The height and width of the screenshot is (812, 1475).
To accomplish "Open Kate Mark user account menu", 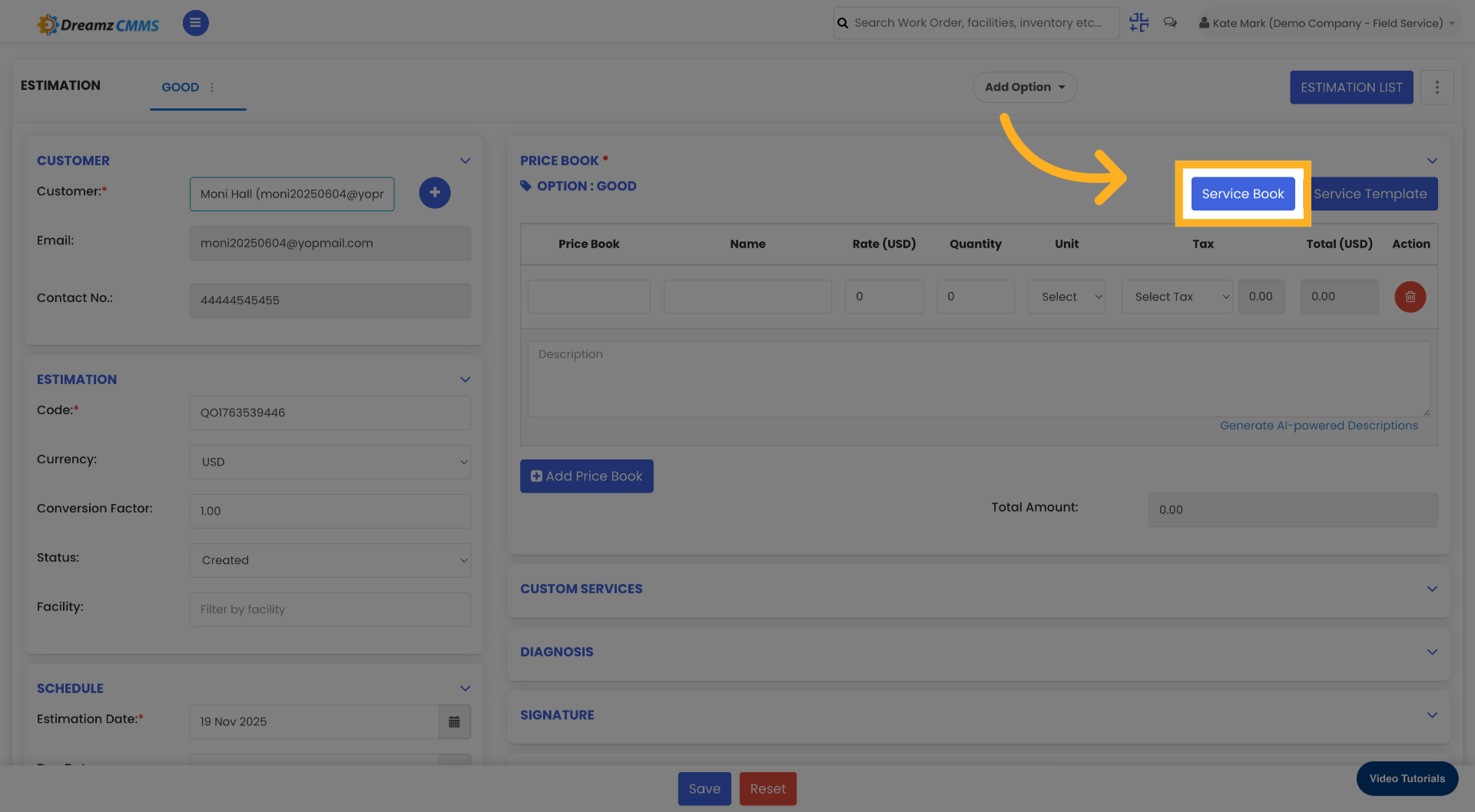I will click(1327, 23).
